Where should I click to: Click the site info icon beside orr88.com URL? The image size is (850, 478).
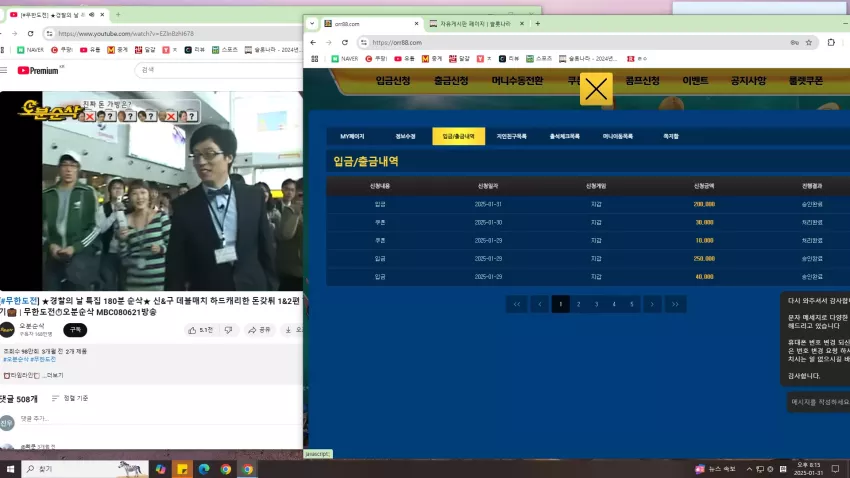click(364, 42)
